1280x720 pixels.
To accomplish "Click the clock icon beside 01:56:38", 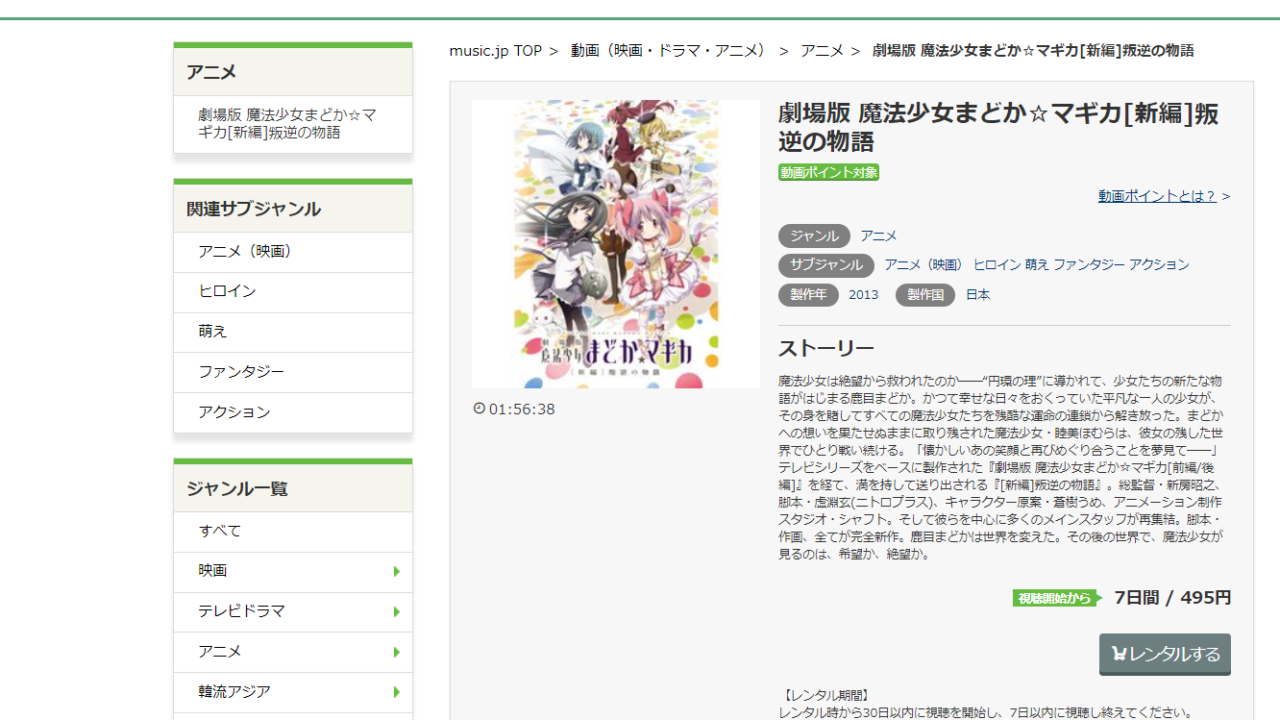I will (x=479, y=408).
